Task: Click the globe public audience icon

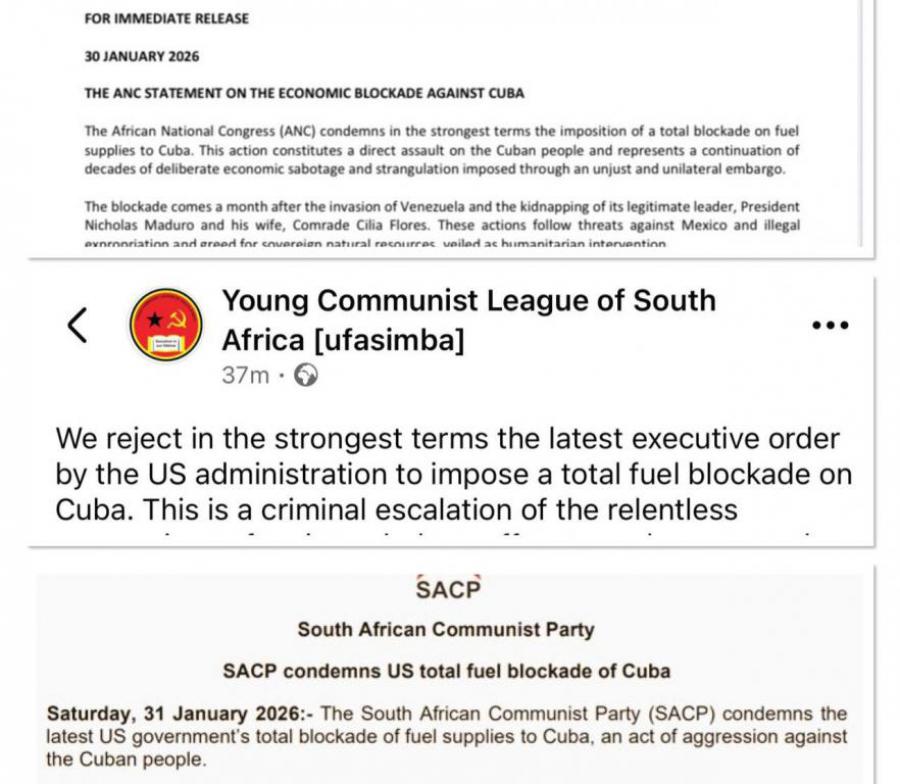Action: tap(307, 375)
